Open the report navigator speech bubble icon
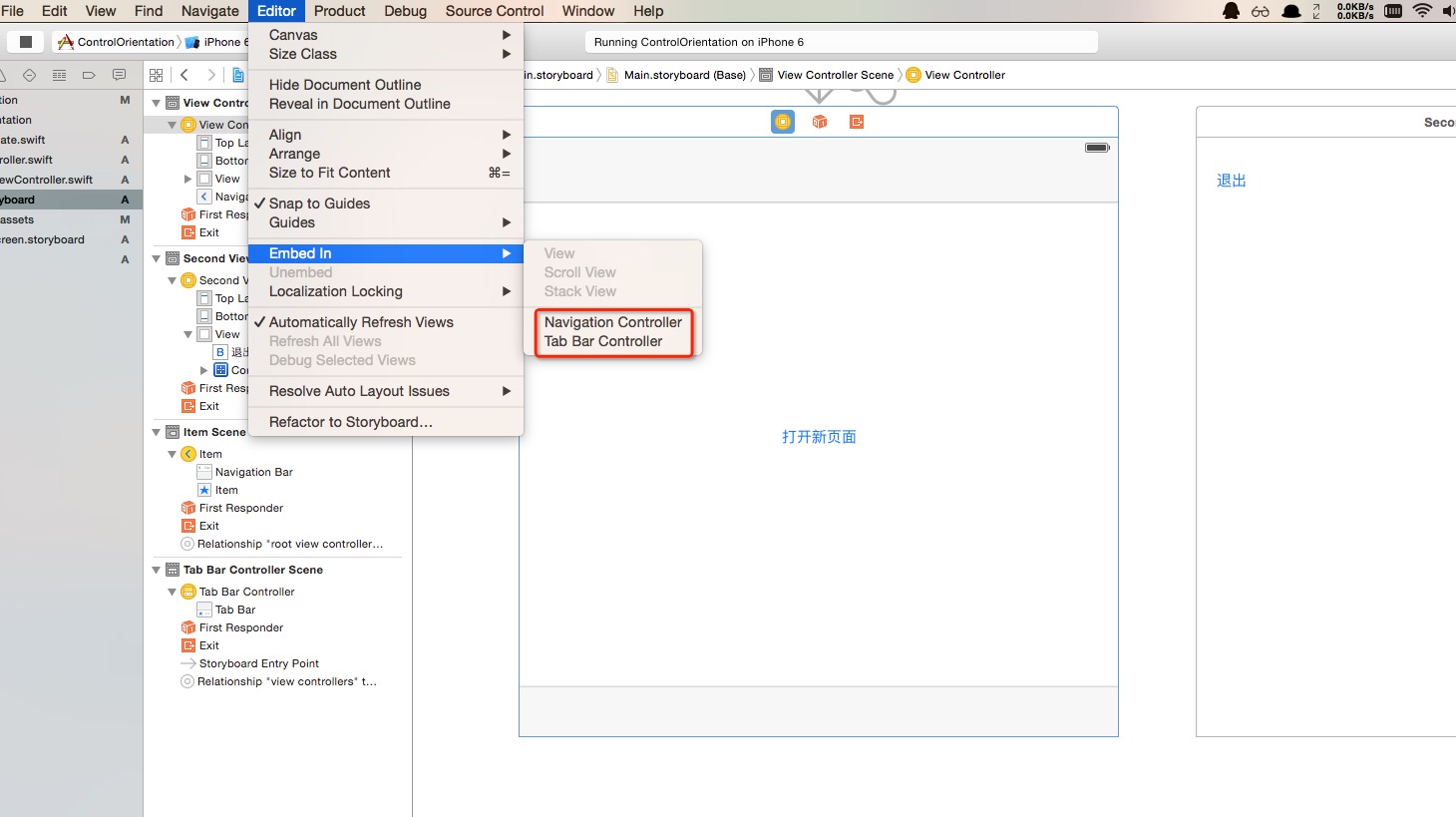Viewport: 1456px width, 817px height. click(119, 75)
